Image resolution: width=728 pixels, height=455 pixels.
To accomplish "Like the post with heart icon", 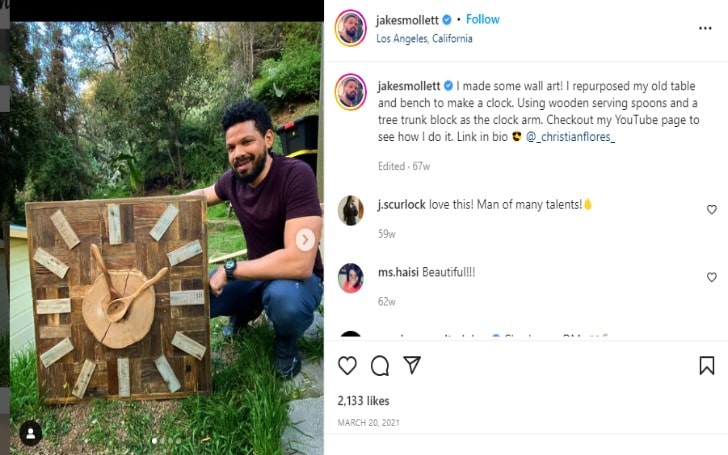I will point(347,366).
